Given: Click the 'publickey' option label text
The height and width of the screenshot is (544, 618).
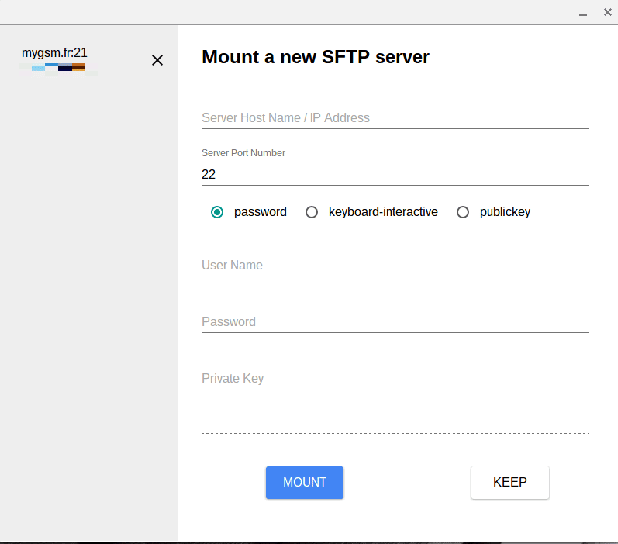Looking at the screenshot, I should tap(505, 212).
